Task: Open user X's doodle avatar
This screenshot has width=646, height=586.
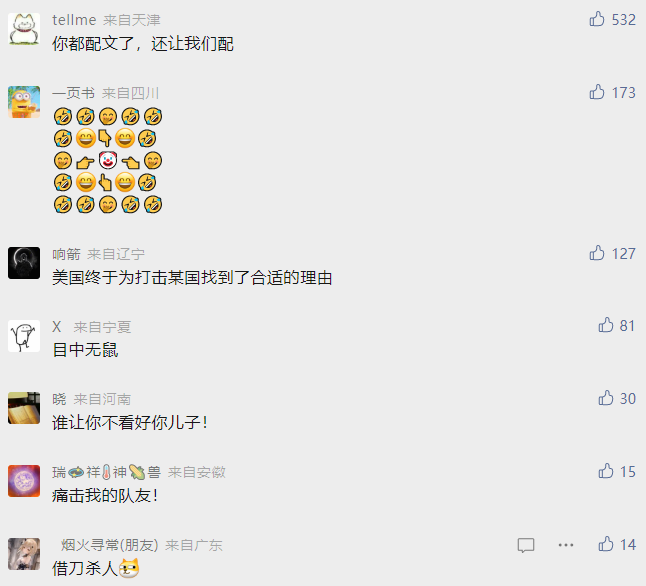Action: point(24,336)
